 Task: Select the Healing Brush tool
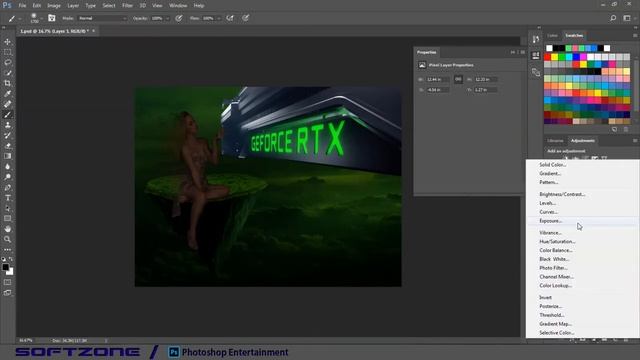tap(7, 104)
